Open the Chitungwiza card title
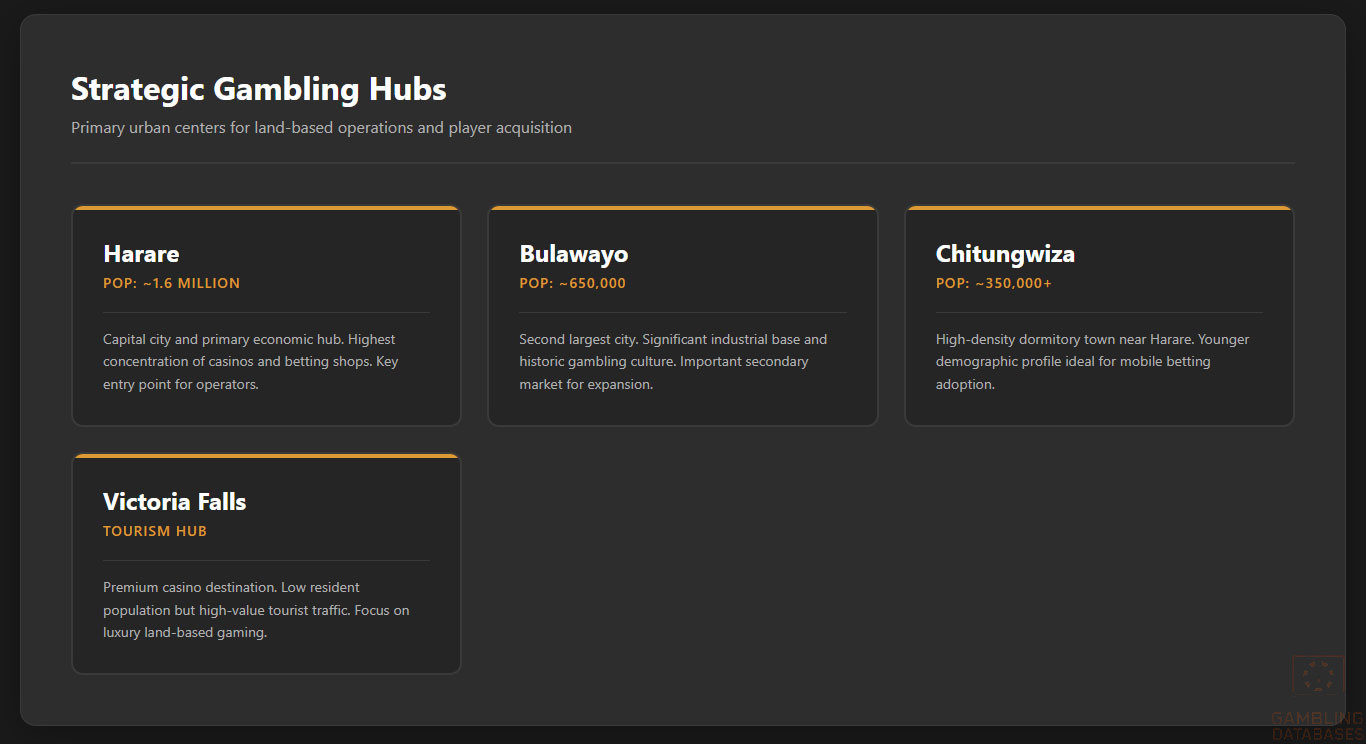Viewport: 1366px width, 744px height. (1005, 254)
